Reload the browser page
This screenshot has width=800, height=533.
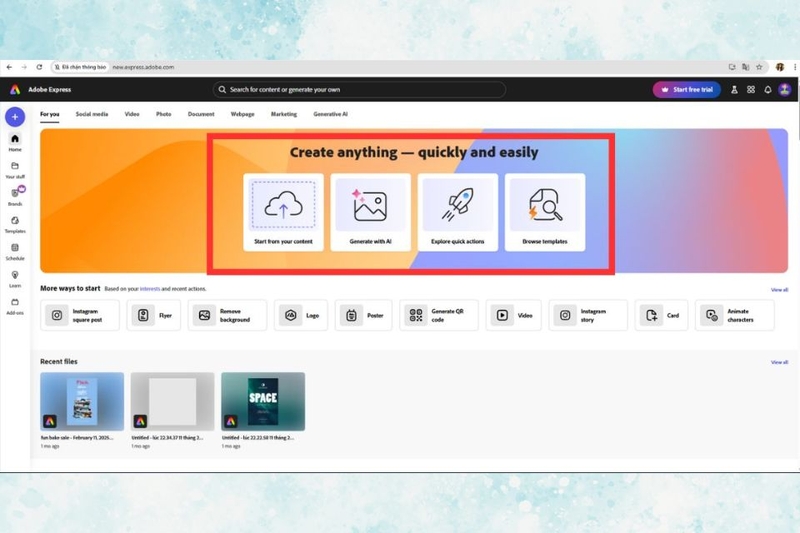point(39,67)
